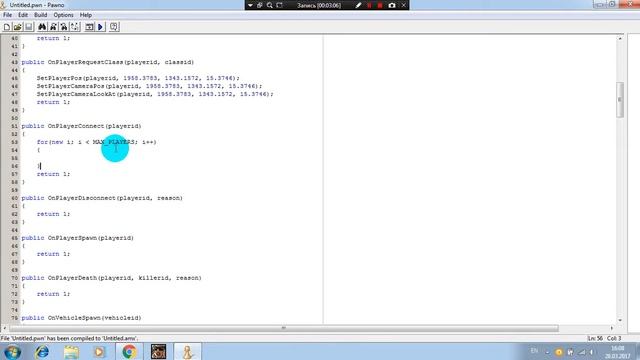Click the system tray clock
The height and width of the screenshot is (360, 640).
click(x=618, y=352)
